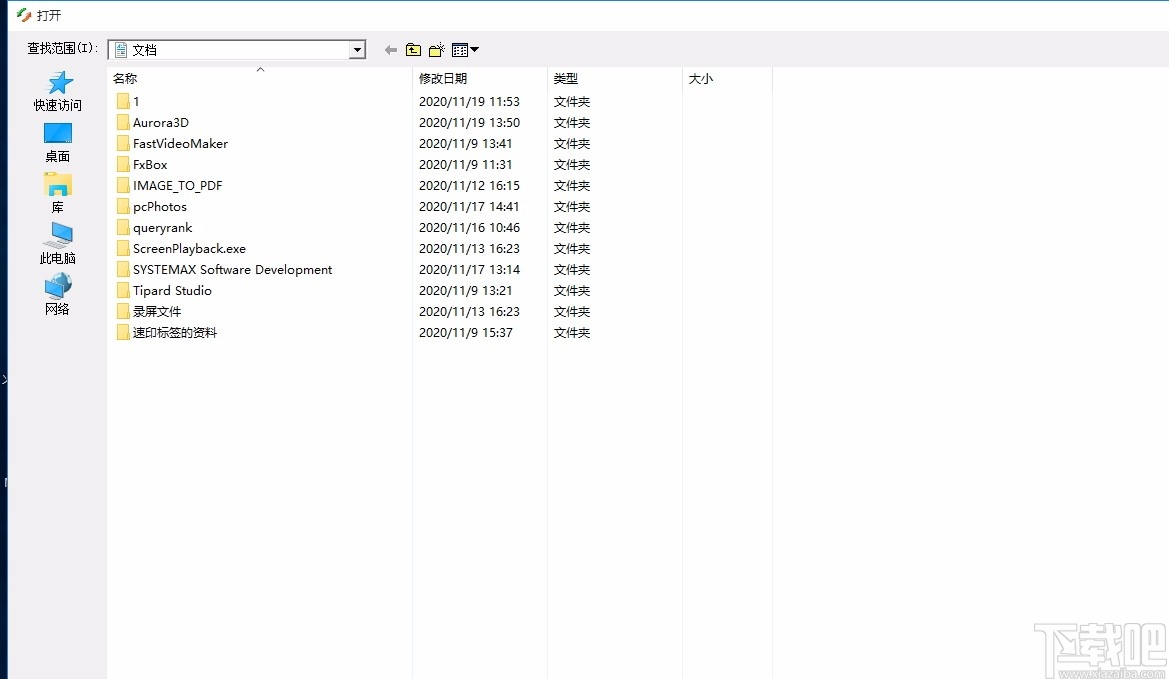Click the view mode list icon

click(461, 48)
